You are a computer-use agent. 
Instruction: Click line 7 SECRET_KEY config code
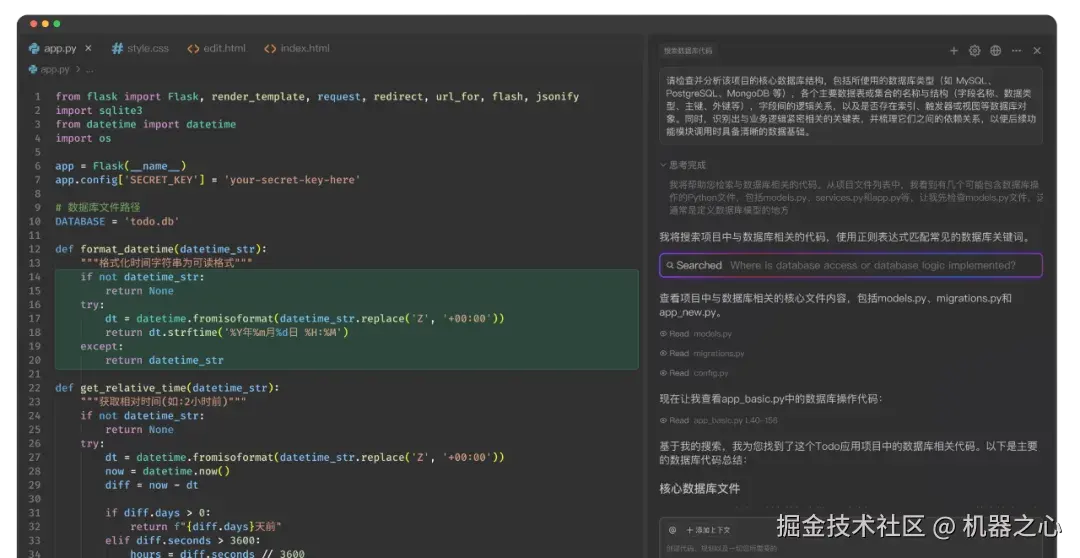coord(207,180)
